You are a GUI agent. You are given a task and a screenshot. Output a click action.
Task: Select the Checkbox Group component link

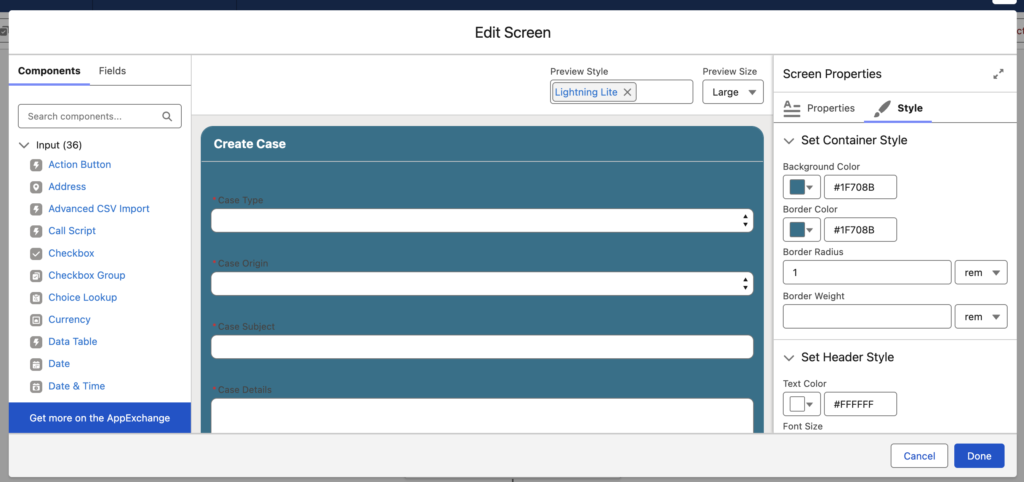[87, 275]
